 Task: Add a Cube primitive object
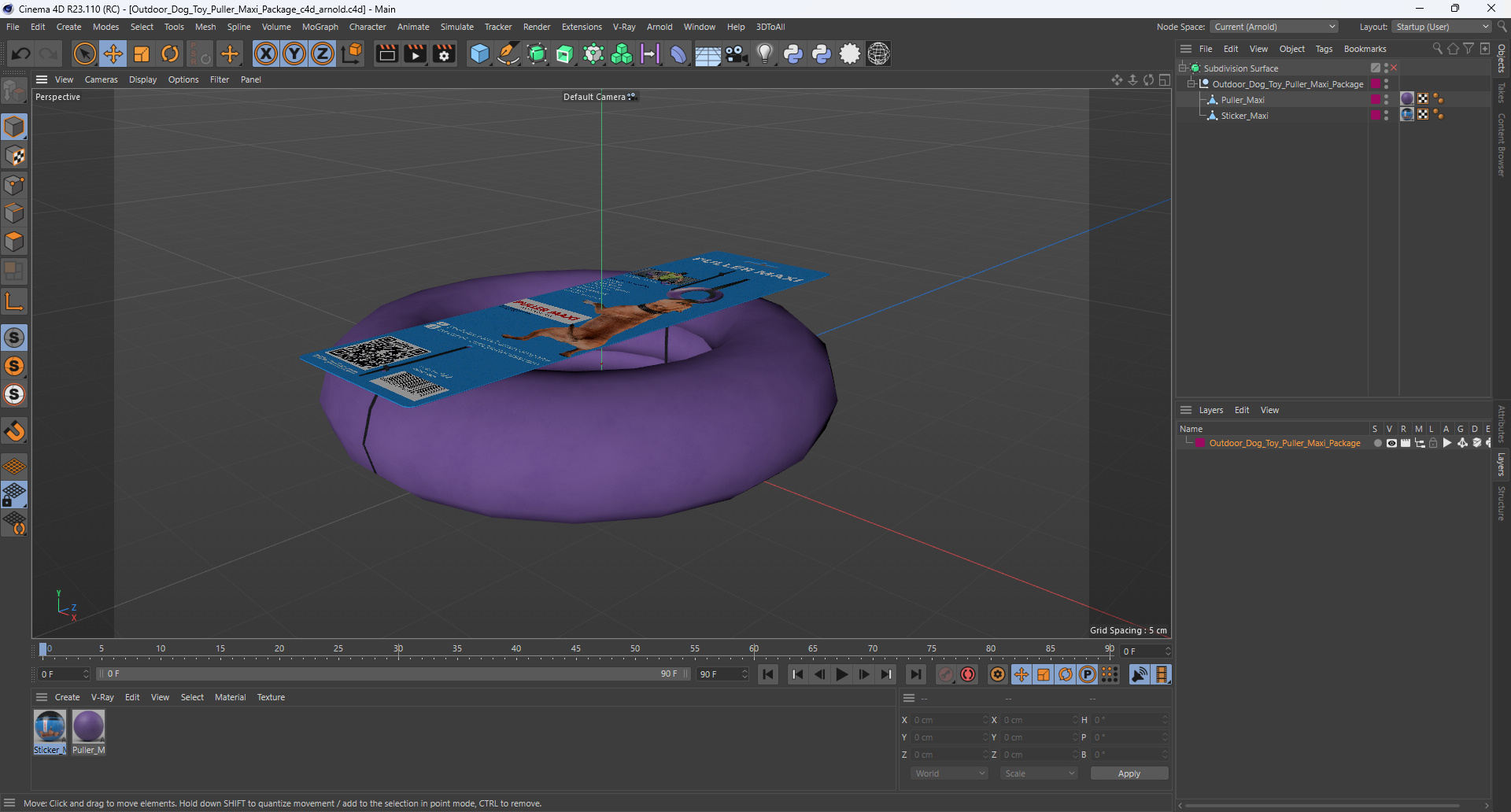click(x=479, y=54)
